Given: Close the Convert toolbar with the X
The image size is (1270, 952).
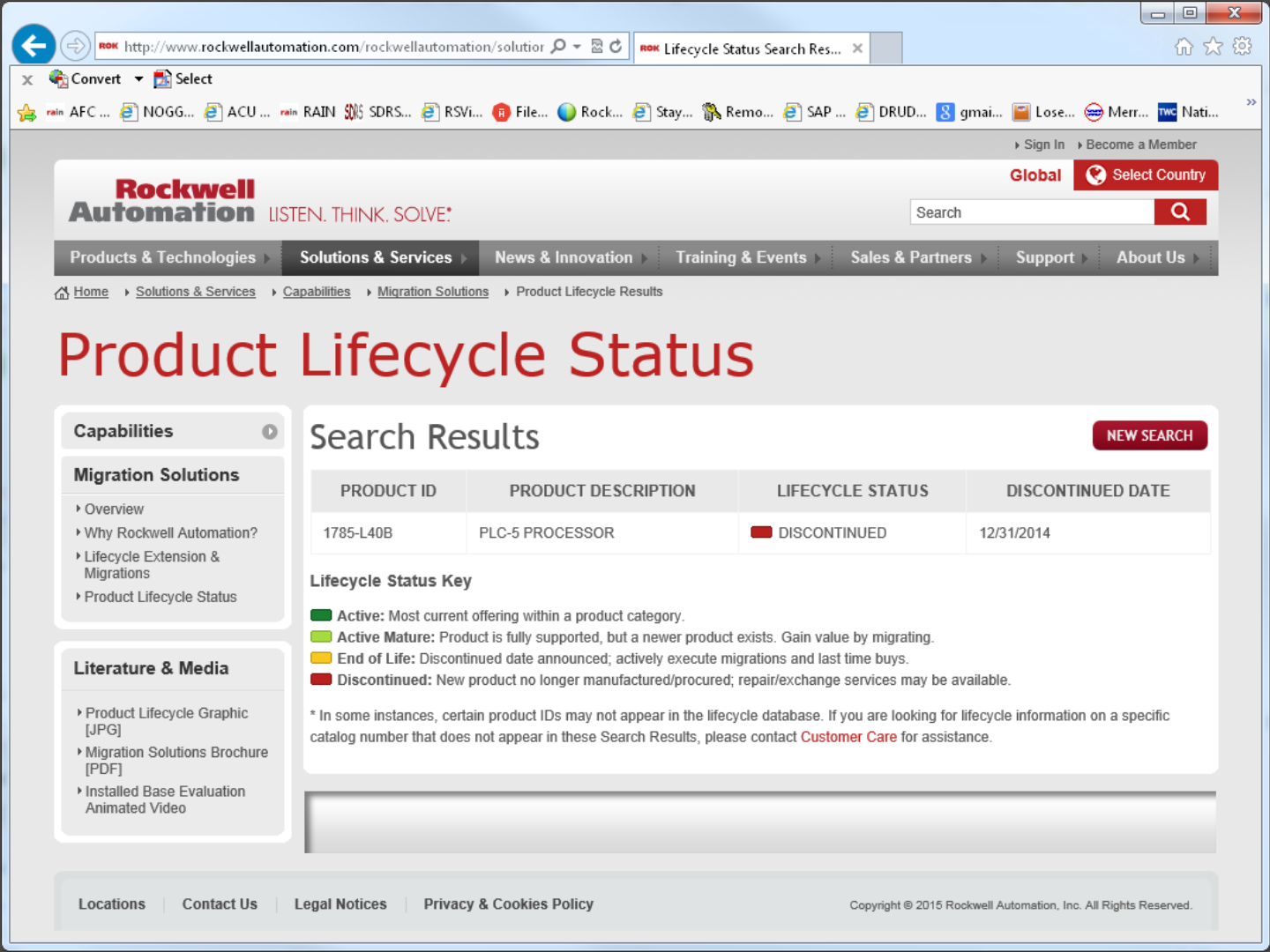Looking at the screenshot, I should click(27, 79).
